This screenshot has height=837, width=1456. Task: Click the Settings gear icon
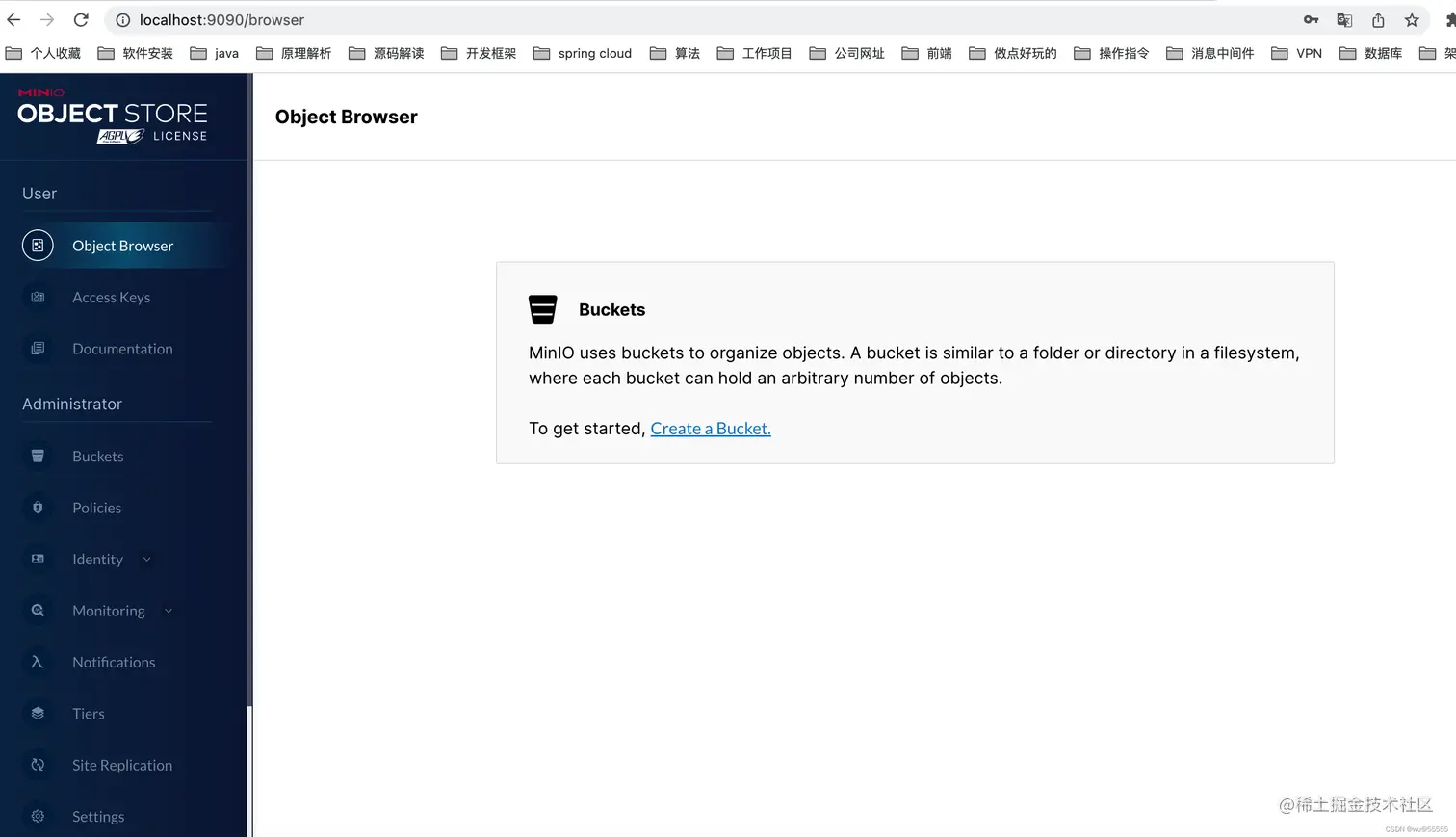pyautogui.click(x=38, y=817)
